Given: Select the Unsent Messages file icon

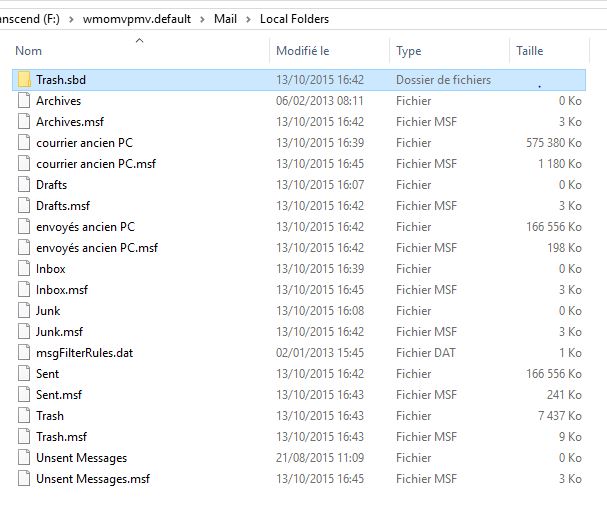Looking at the screenshot, I should point(24,458).
